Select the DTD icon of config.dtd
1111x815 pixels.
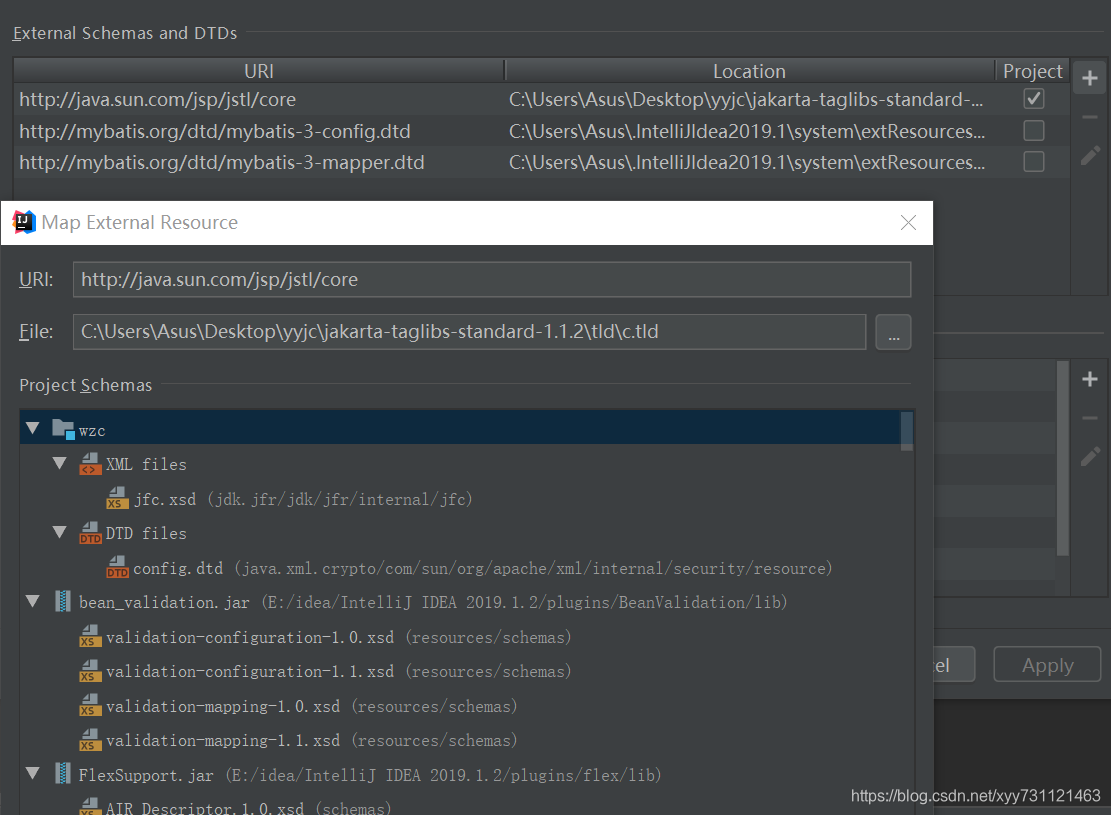pyautogui.click(x=117, y=567)
